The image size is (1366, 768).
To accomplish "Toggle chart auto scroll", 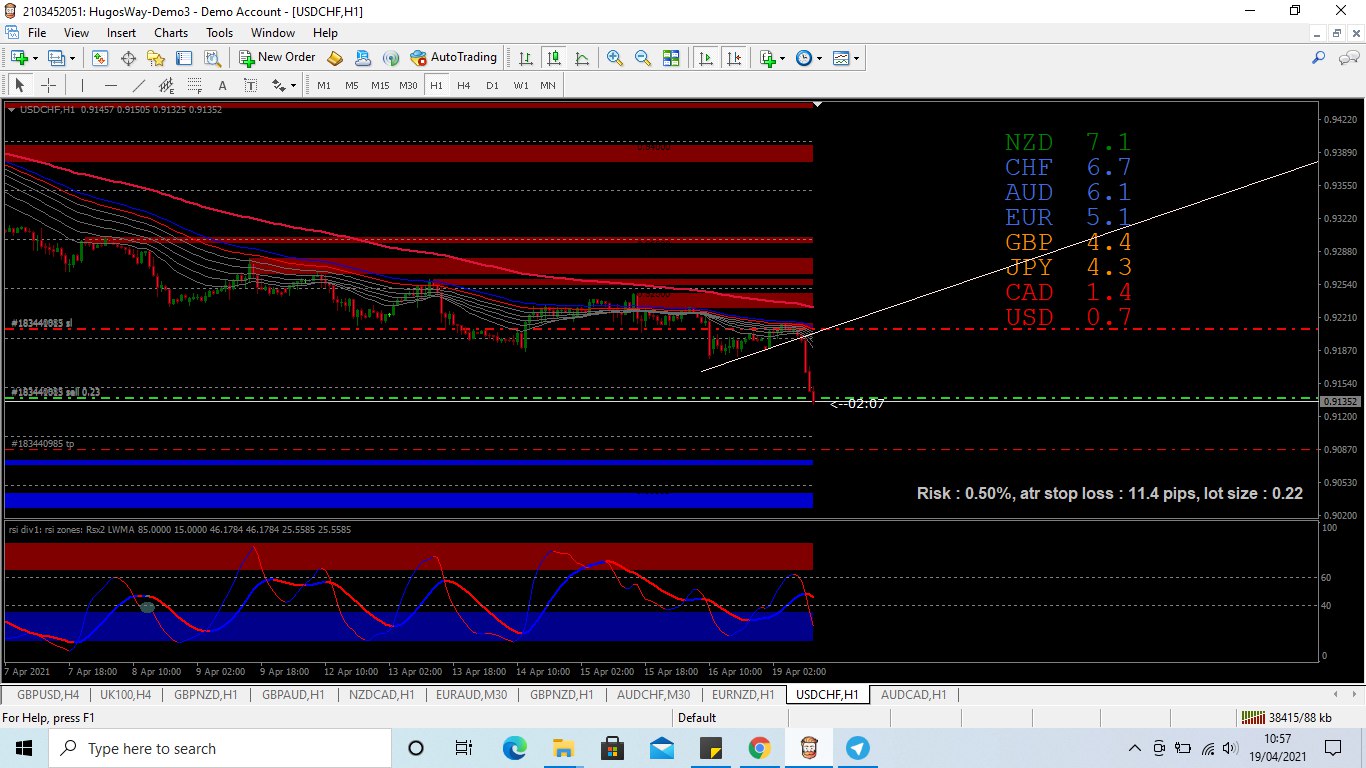I will tap(706, 58).
